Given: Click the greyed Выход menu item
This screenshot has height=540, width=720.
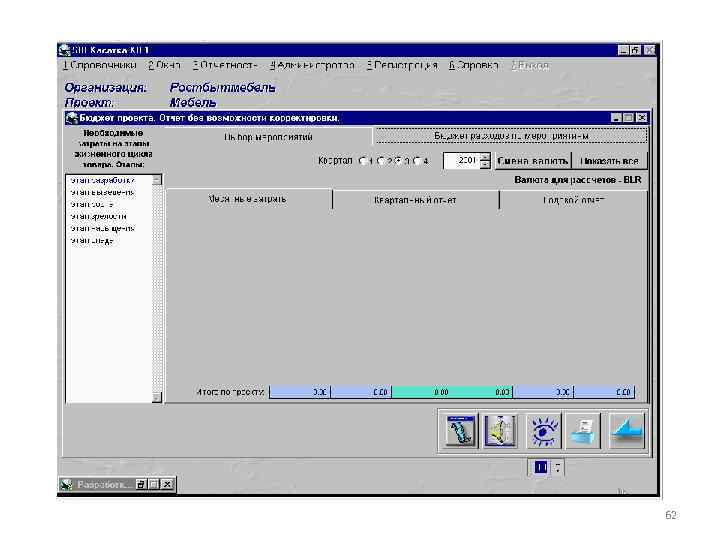Looking at the screenshot, I should pyautogui.click(x=530, y=66).
